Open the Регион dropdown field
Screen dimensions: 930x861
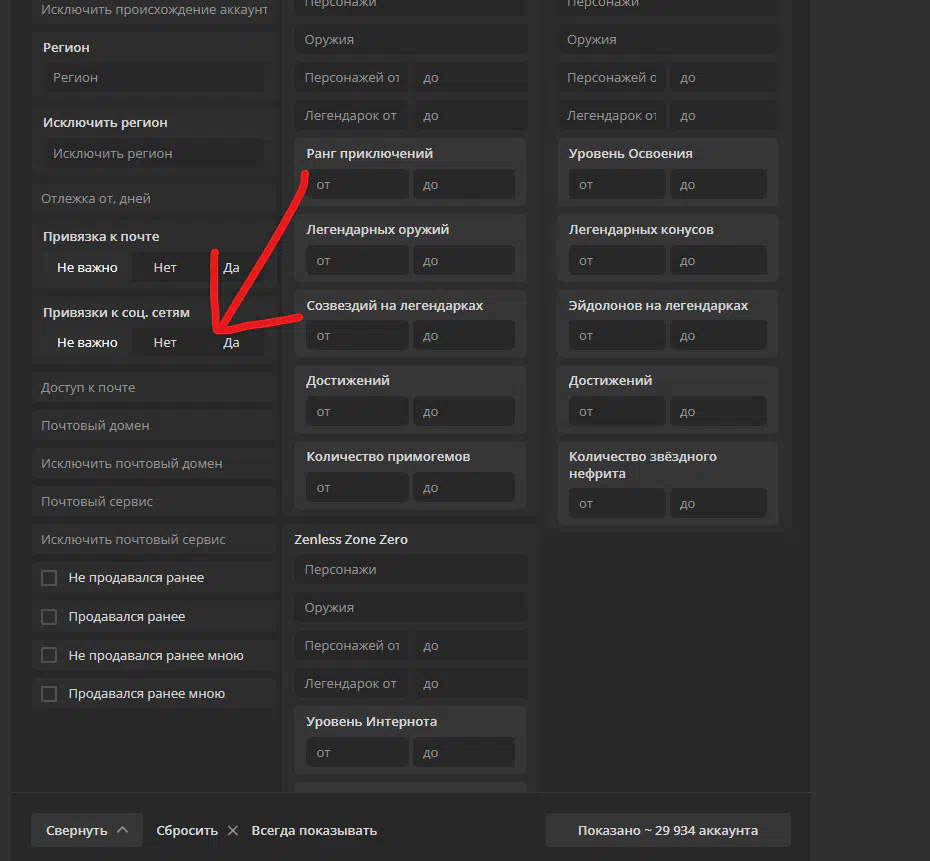pyautogui.click(x=154, y=78)
